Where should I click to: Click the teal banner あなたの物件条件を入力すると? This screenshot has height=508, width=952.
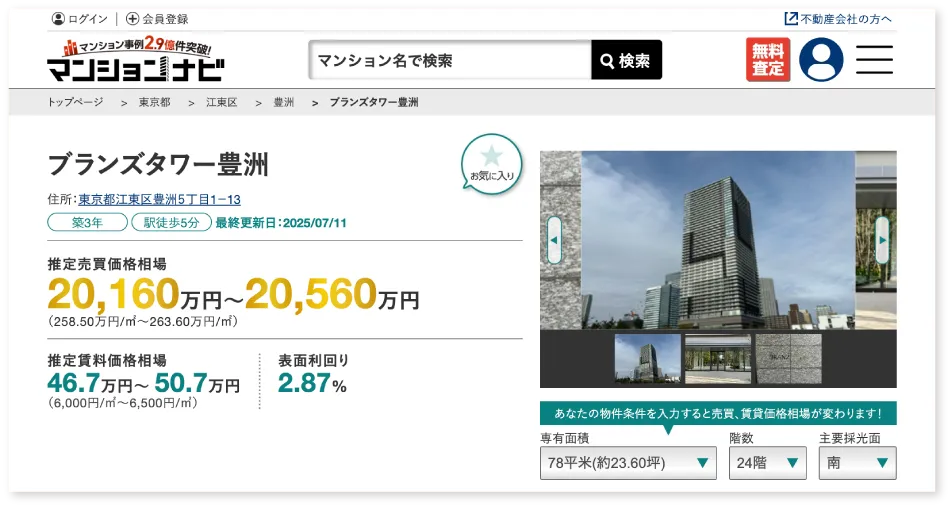click(x=718, y=413)
